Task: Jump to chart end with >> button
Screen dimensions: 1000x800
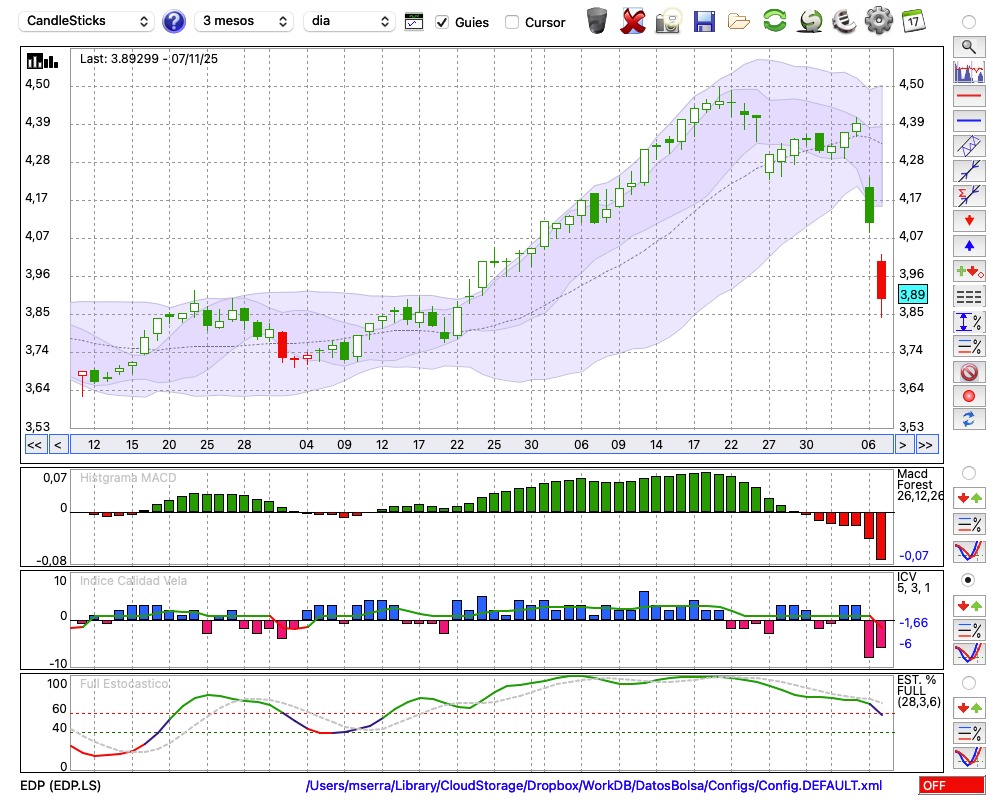Action: click(927, 445)
